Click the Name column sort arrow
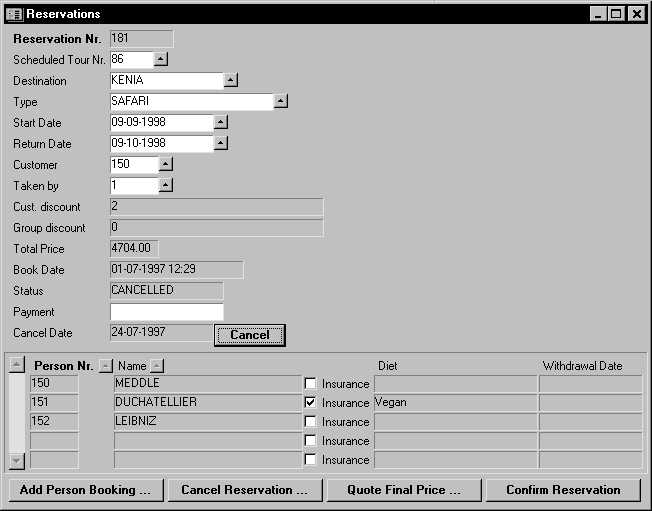The width and height of the screenshot is (652, 511). point(157,366)
